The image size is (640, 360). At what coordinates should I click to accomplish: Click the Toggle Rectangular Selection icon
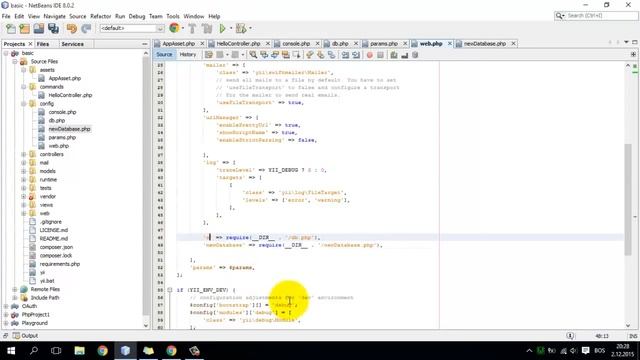click(x=296, y=55)
